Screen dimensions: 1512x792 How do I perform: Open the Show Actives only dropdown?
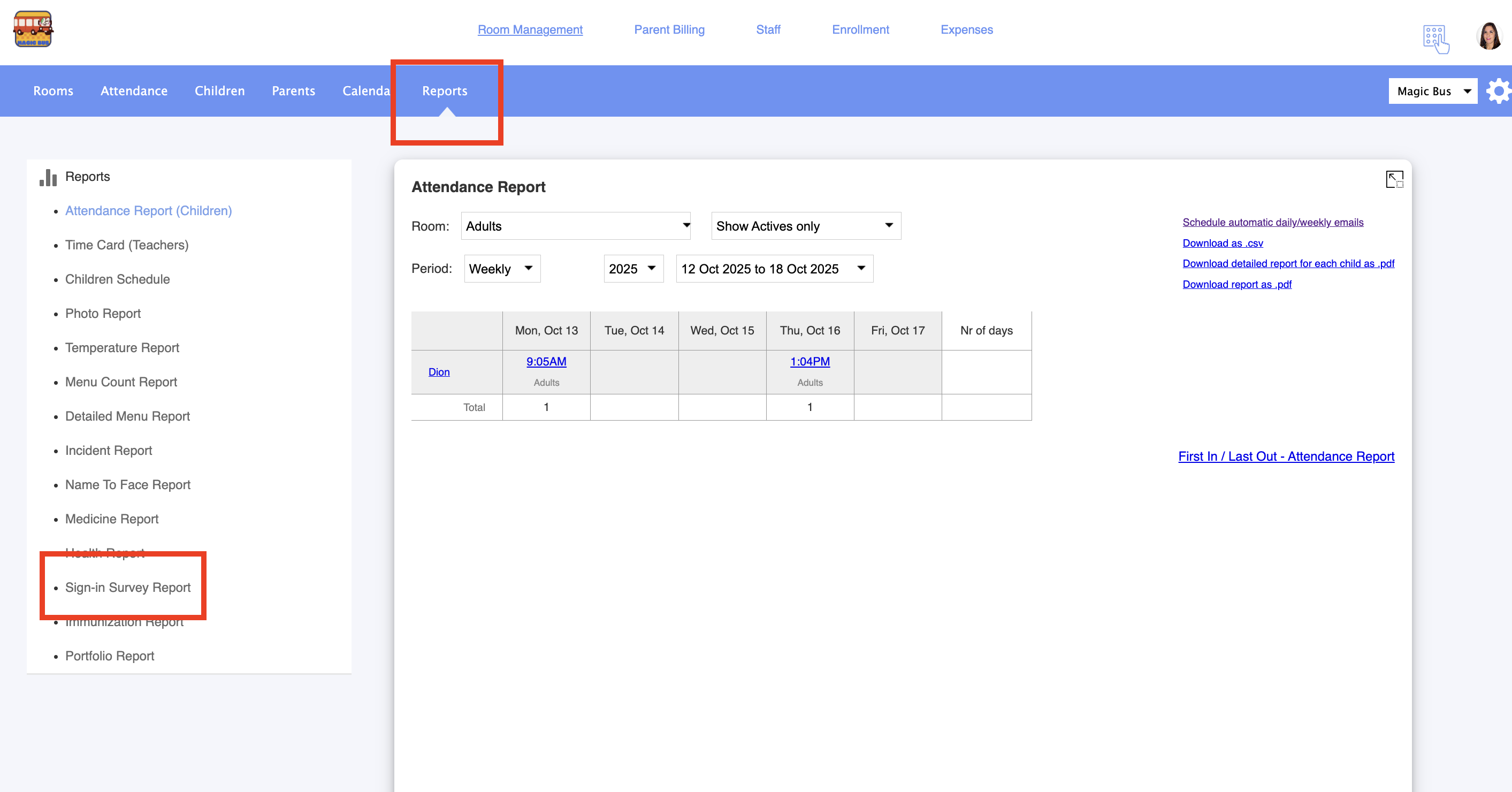[805, 226]
